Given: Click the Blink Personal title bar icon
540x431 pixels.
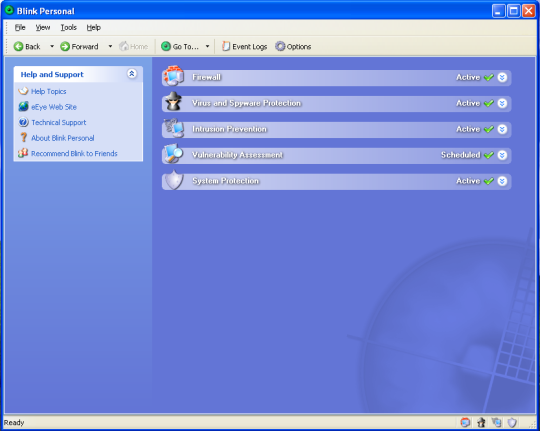Looking at the screenshot, I should pos(9,10).
